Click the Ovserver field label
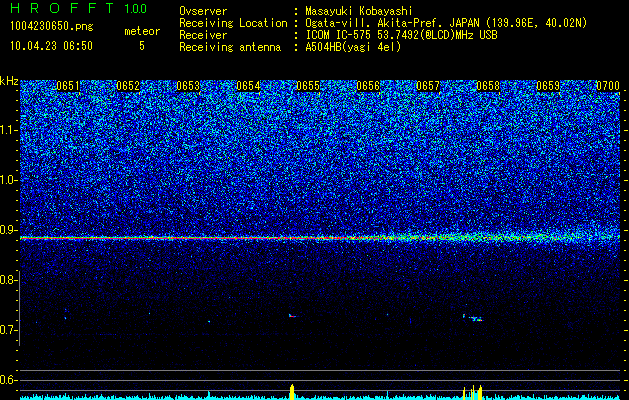 [203, 11]
